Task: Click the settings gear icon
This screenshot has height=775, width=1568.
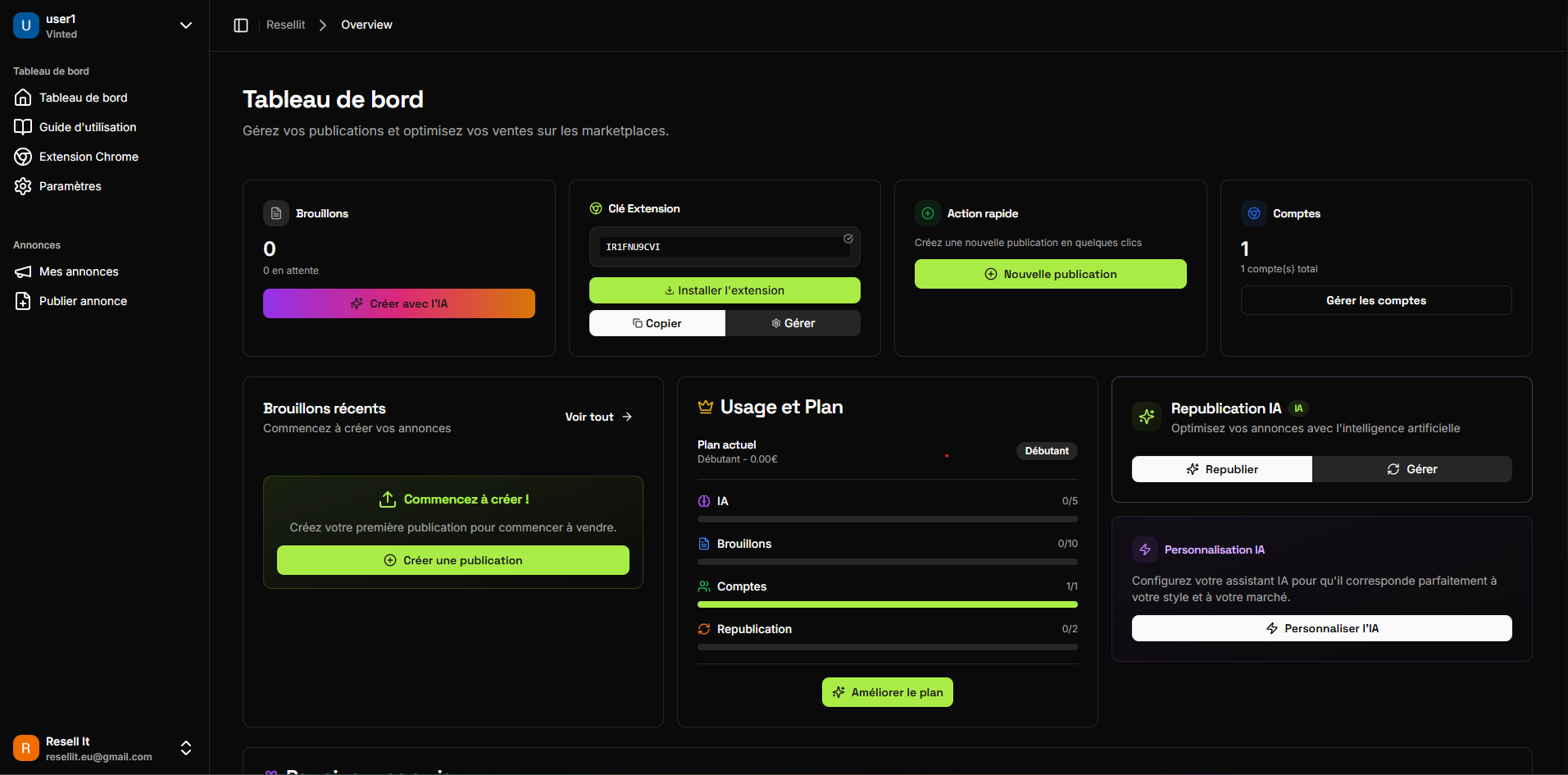Action: pos(23,186)
